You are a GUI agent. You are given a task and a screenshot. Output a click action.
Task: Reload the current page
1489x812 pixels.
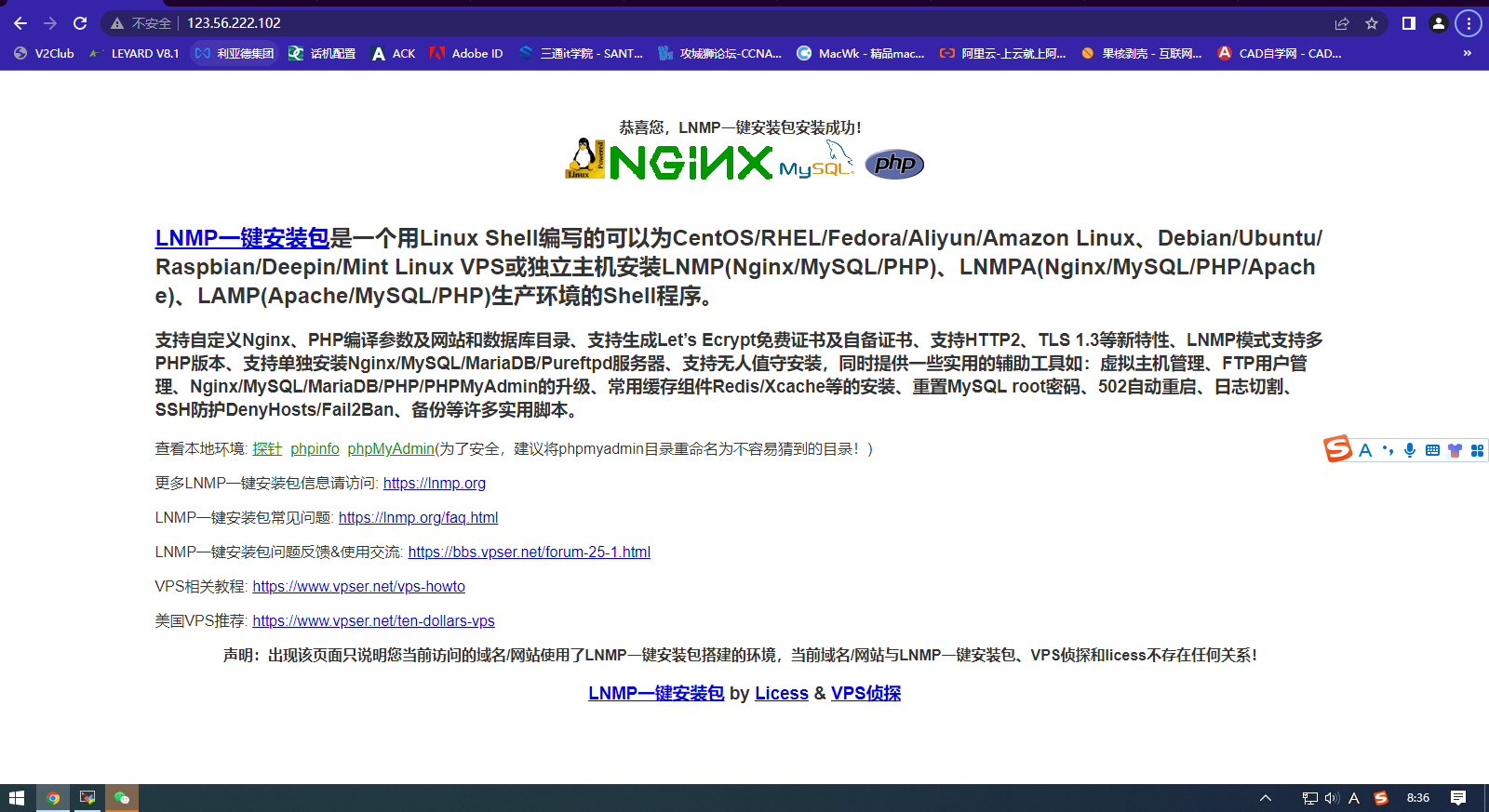click(80, 23)
